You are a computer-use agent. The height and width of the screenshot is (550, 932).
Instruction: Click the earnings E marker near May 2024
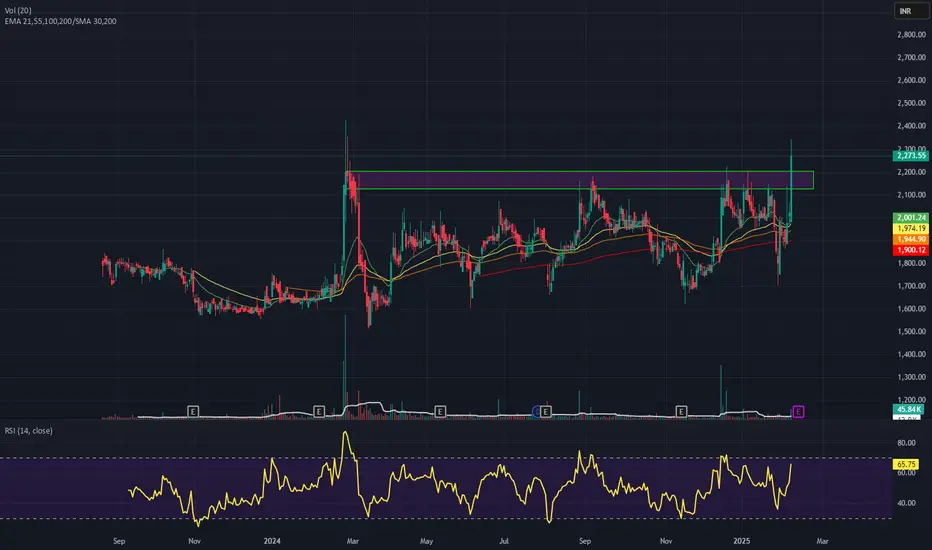pos(440,411)
